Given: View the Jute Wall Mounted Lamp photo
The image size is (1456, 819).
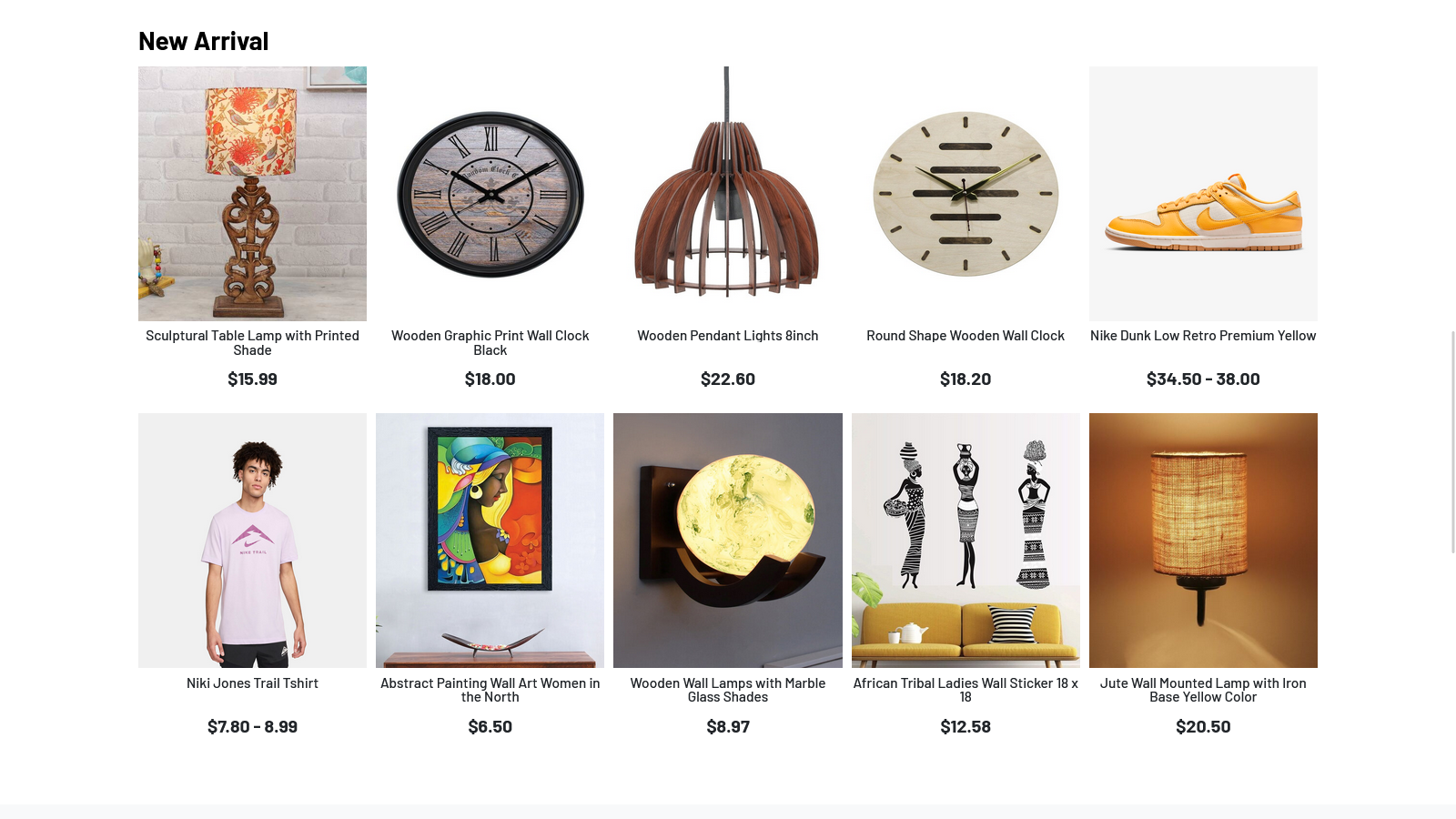Looking at the screenshot, I should tap(1203, 541).
